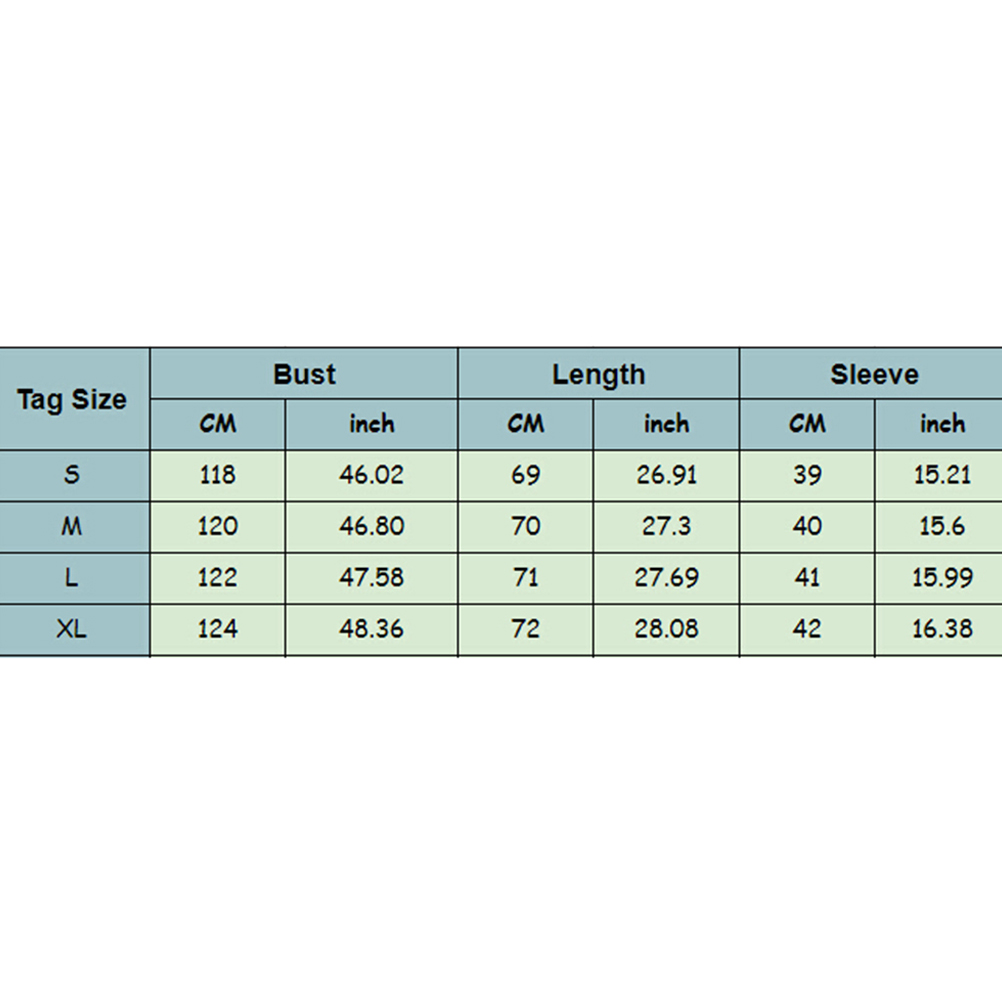1002x1002 pixels.
Task: Click the Tag Size header cell
Action: pyautogui.click(x=73, y=400)
